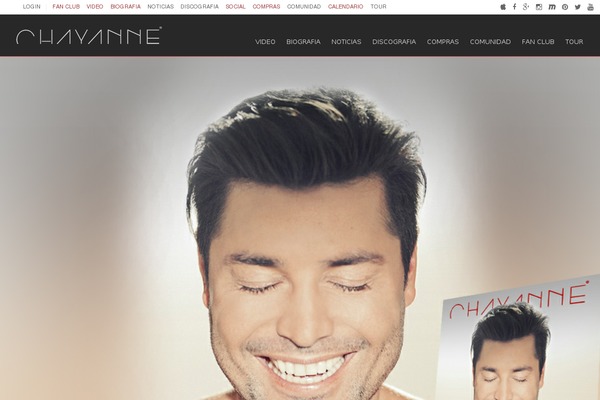The height and width of the screenshot is (400, 600).
Task: Select NOTICIAS in the dark main menu
Action: point(346,42)
